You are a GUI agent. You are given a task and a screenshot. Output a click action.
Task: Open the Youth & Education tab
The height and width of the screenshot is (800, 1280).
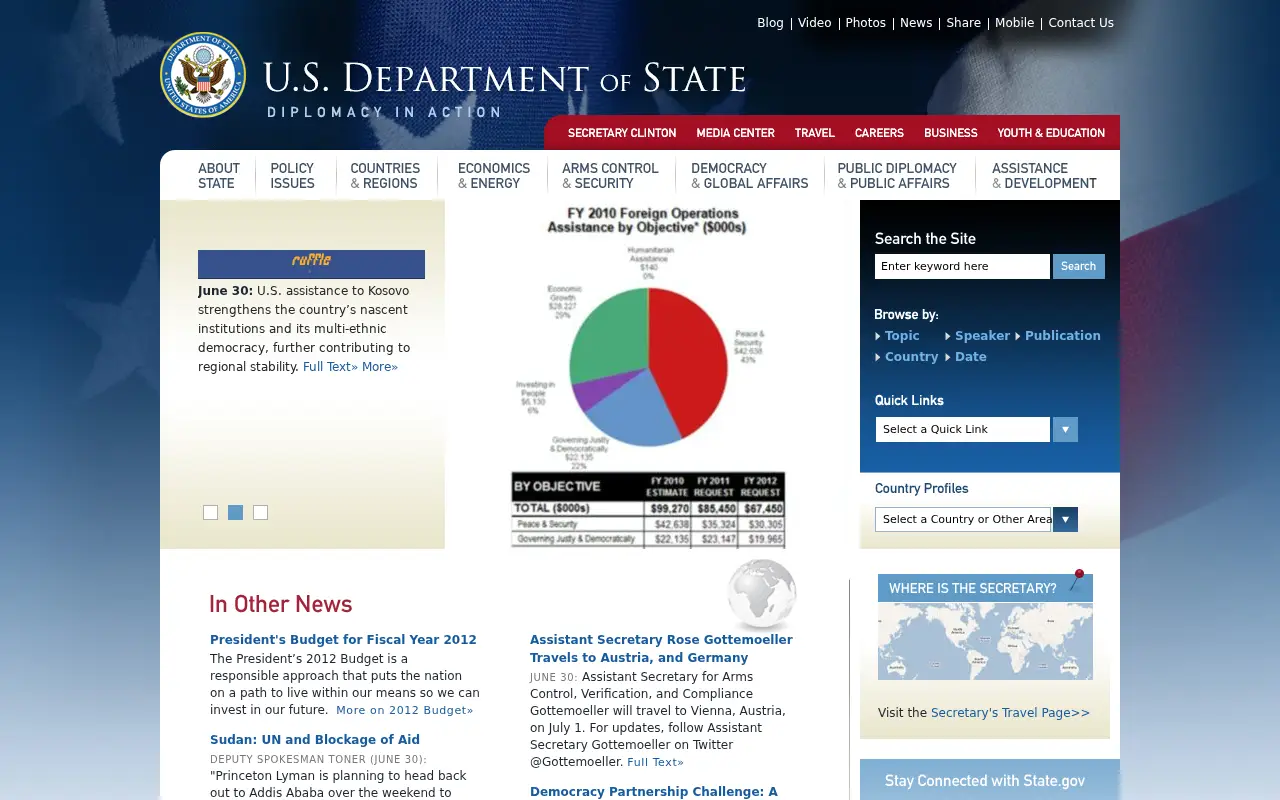pos(1051,133)
